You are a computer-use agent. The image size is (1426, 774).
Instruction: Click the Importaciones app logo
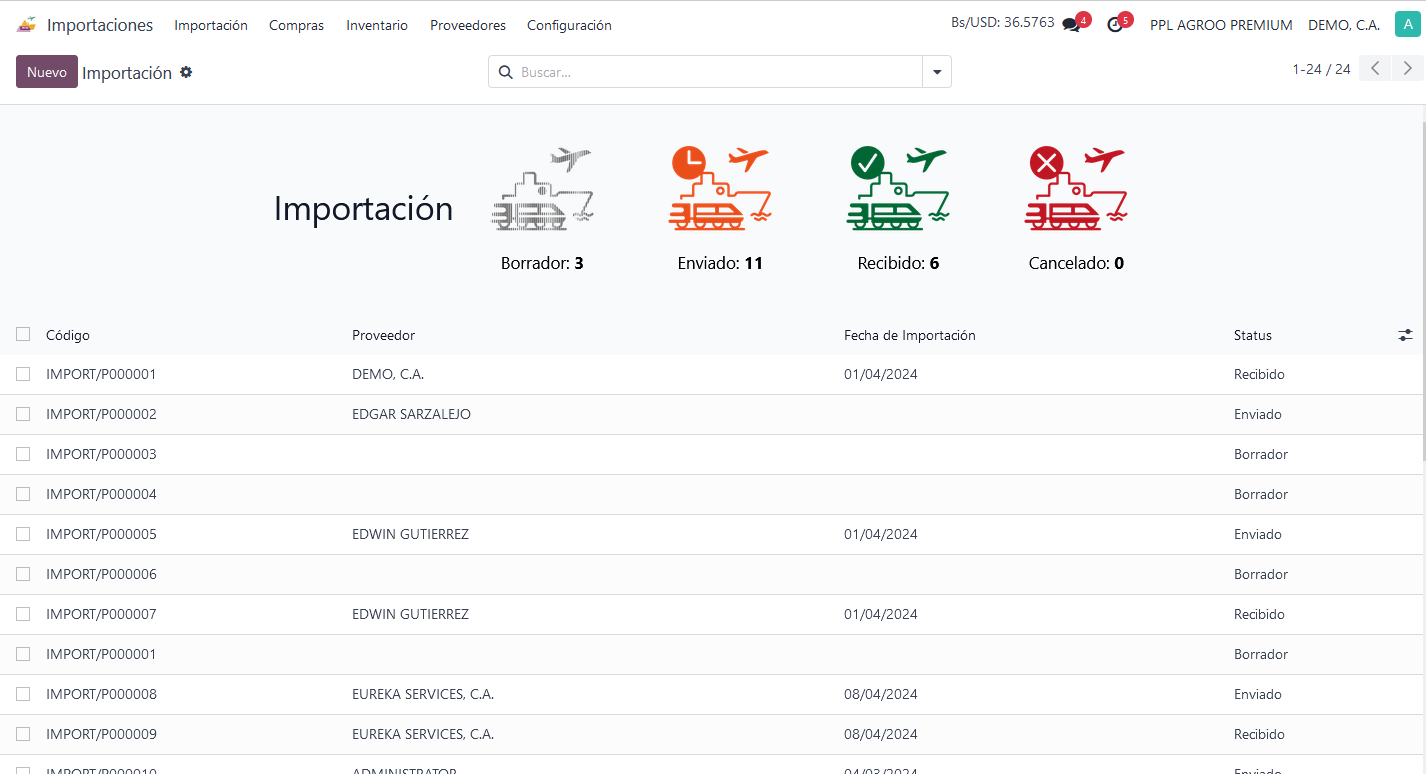(26, 25)
